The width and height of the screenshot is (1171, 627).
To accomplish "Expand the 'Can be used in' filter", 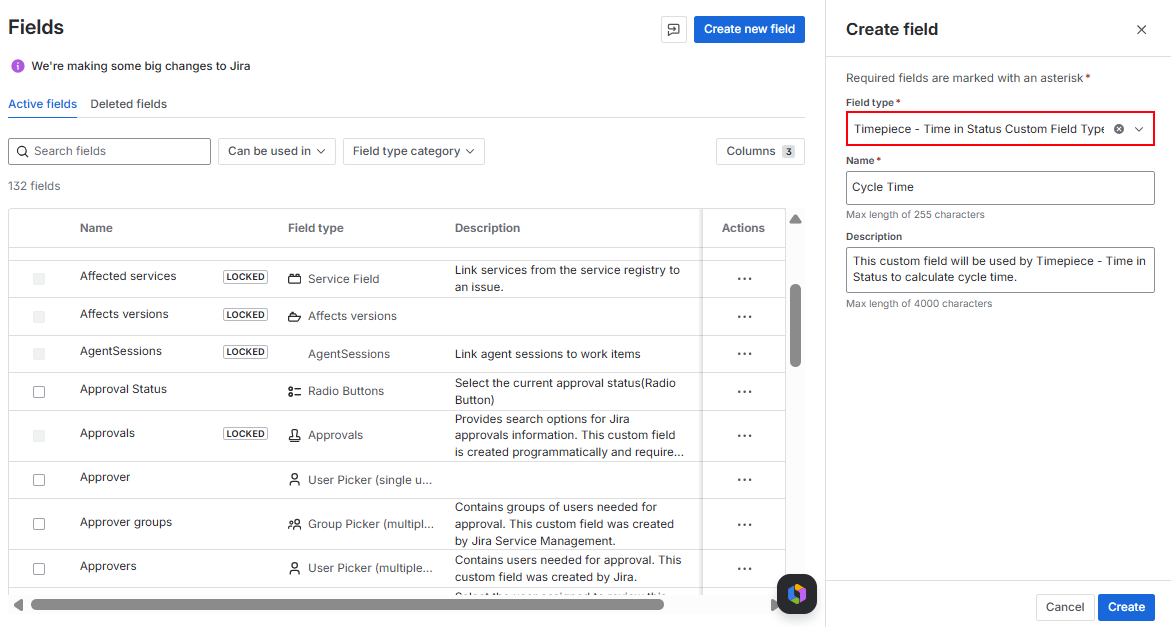I will tap(276, 152).
